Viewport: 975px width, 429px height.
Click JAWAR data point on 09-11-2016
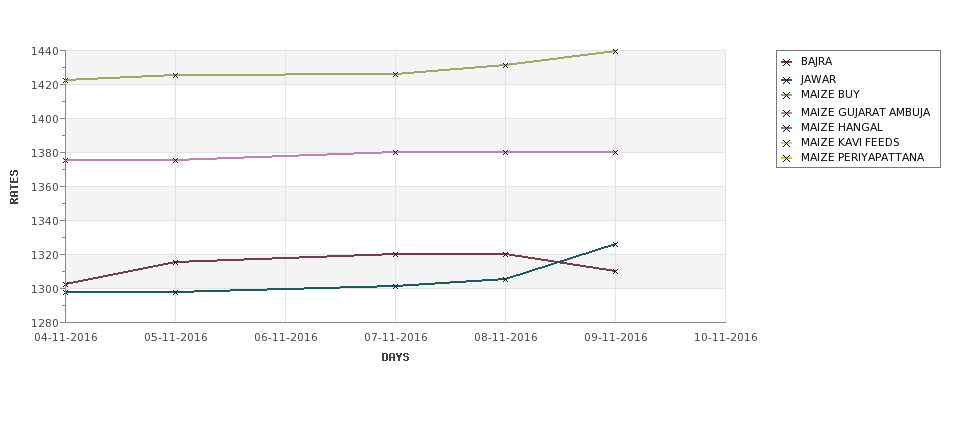(x=615, y=244)
